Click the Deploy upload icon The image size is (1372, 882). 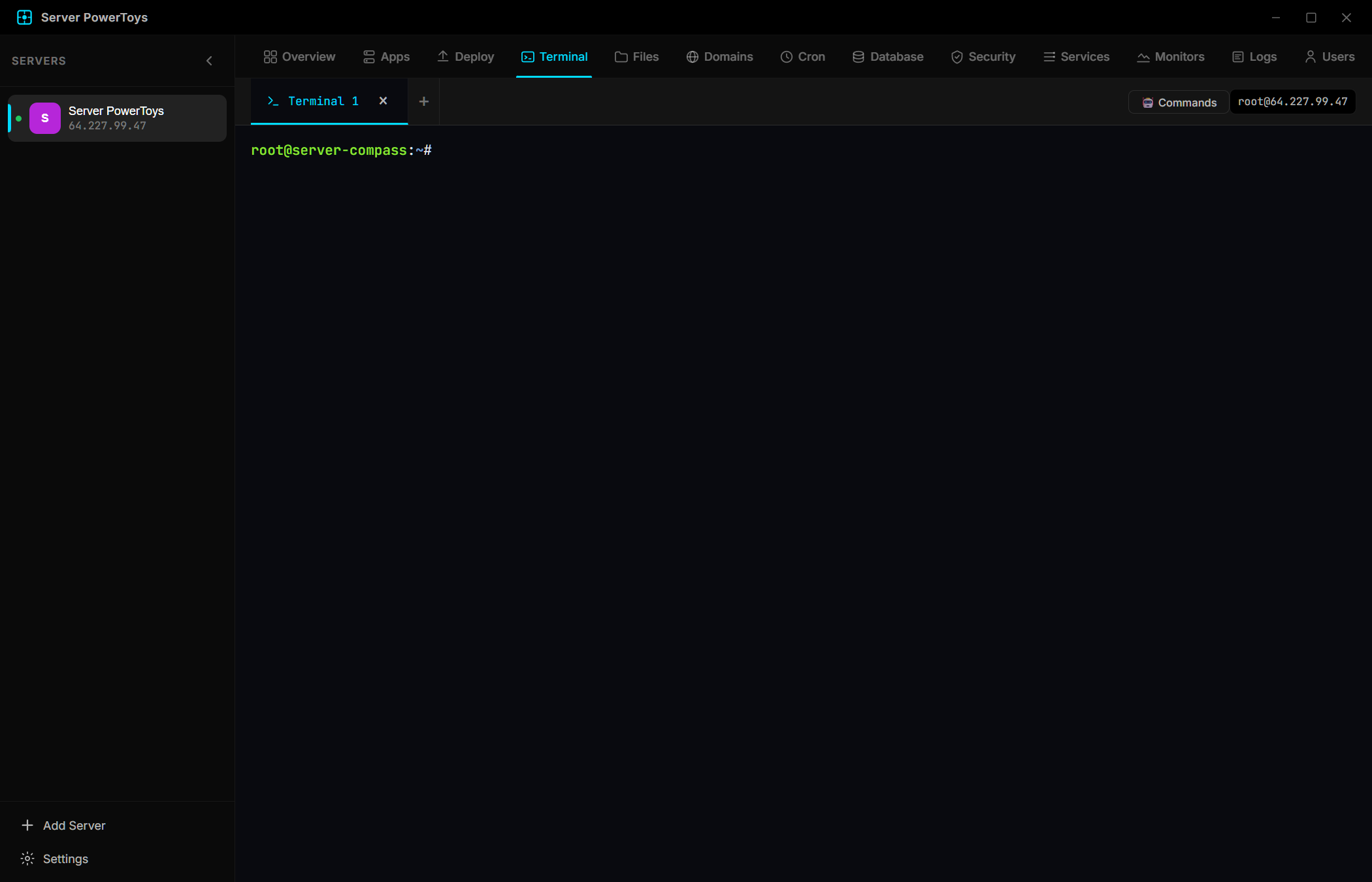coord(443,57)
